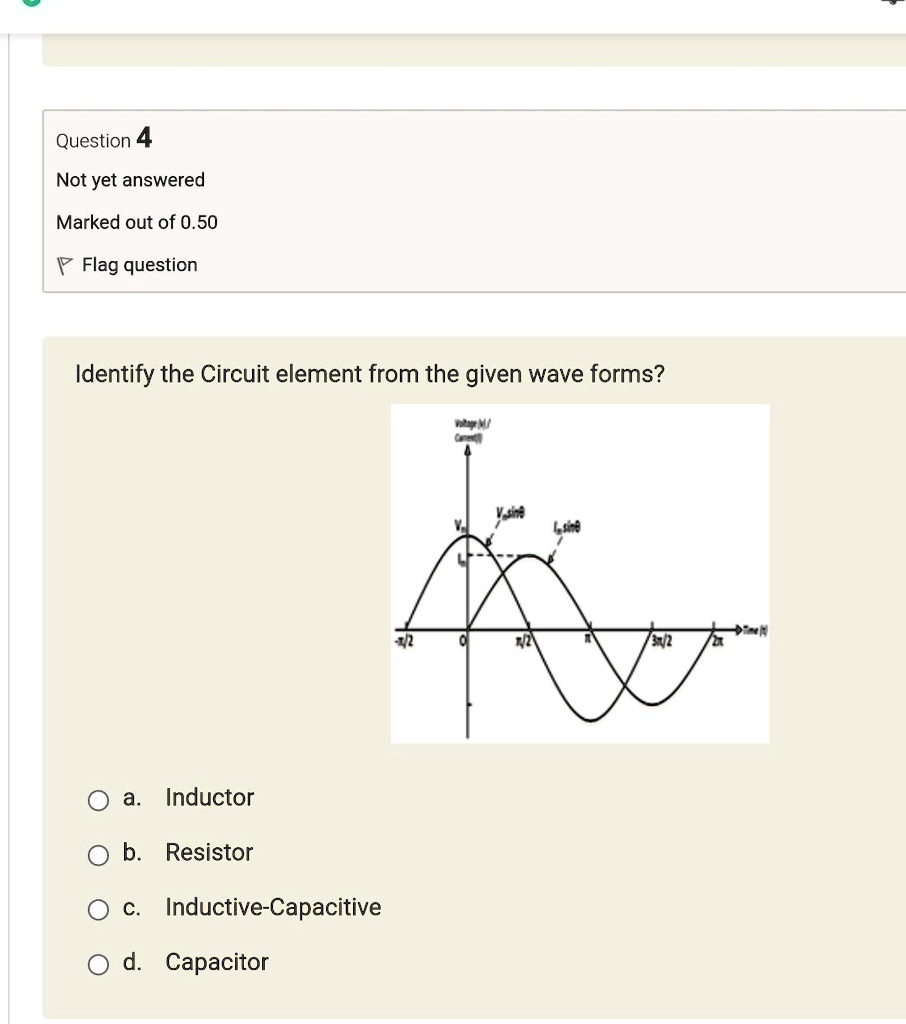Click the Not yet answered status text
Viewport: 906px width, 1024px height.
(x=130, y=180)
